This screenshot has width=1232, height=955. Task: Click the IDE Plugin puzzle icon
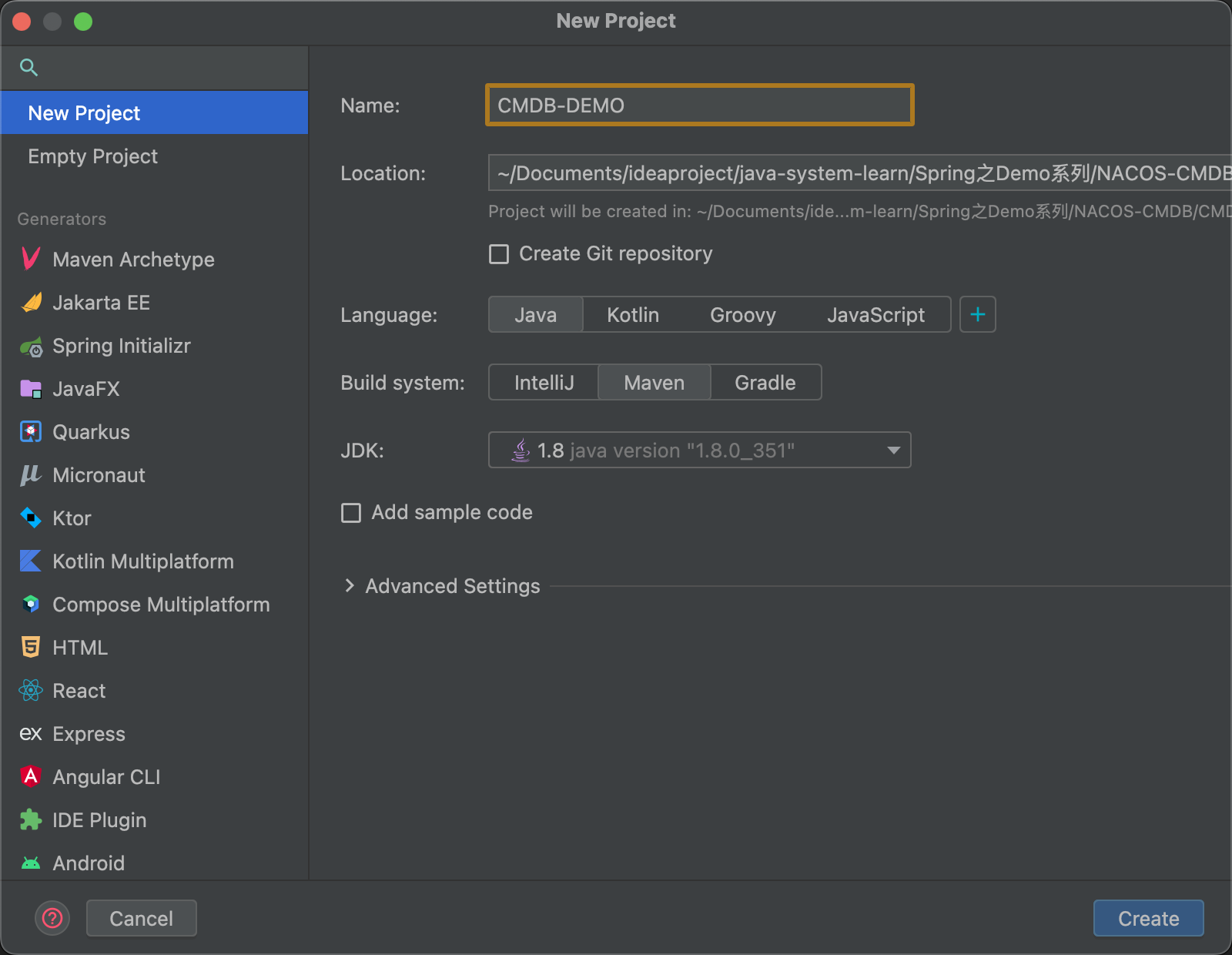[31, 820]
